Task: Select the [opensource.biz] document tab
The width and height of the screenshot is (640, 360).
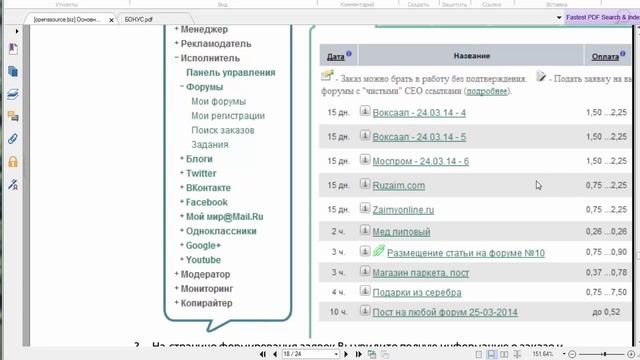Action: (67, 20)
